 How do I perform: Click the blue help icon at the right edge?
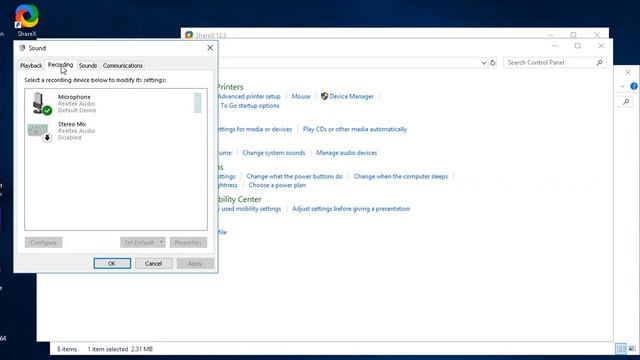634,86
